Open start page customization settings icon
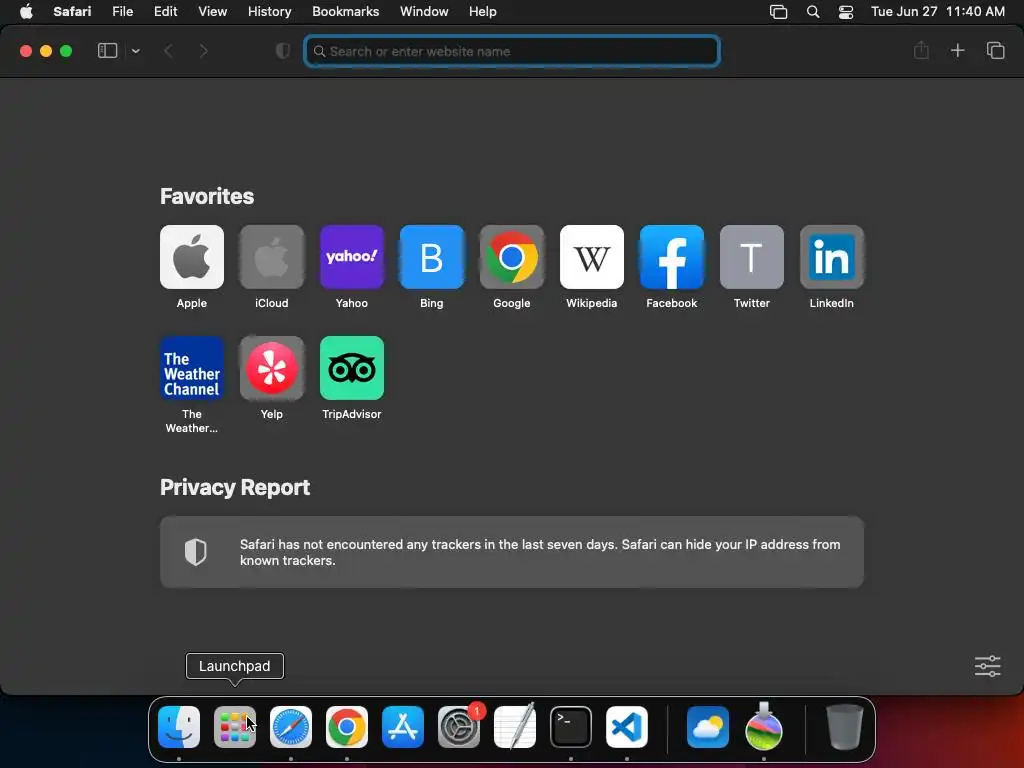1024x768 pixels. point(987,666)
